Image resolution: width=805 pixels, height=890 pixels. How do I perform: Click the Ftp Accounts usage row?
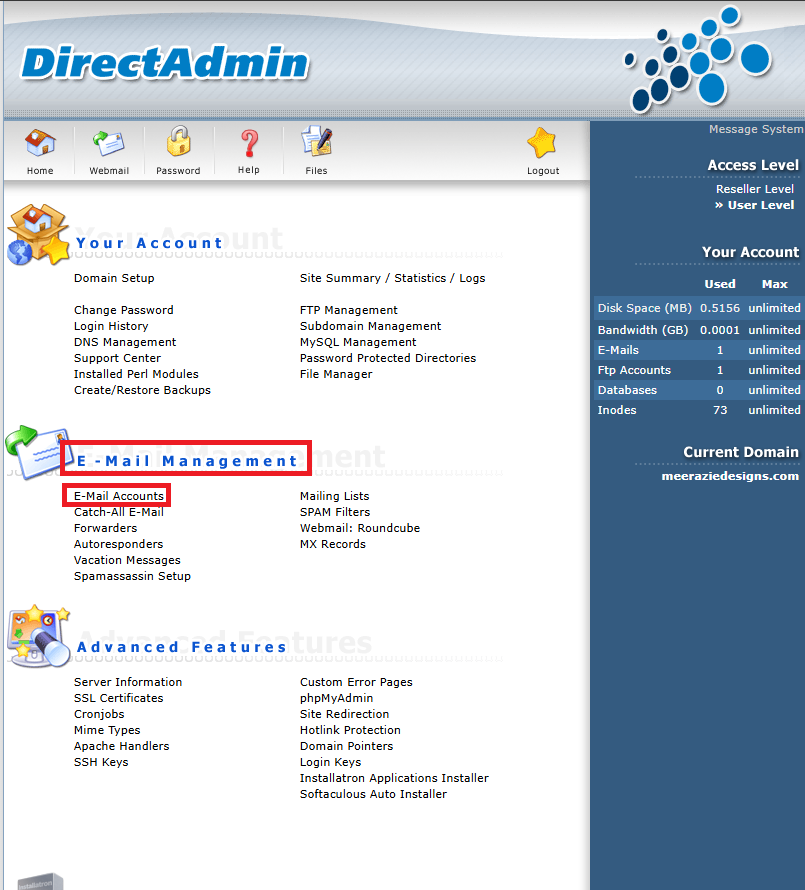(x=699, y=370)
